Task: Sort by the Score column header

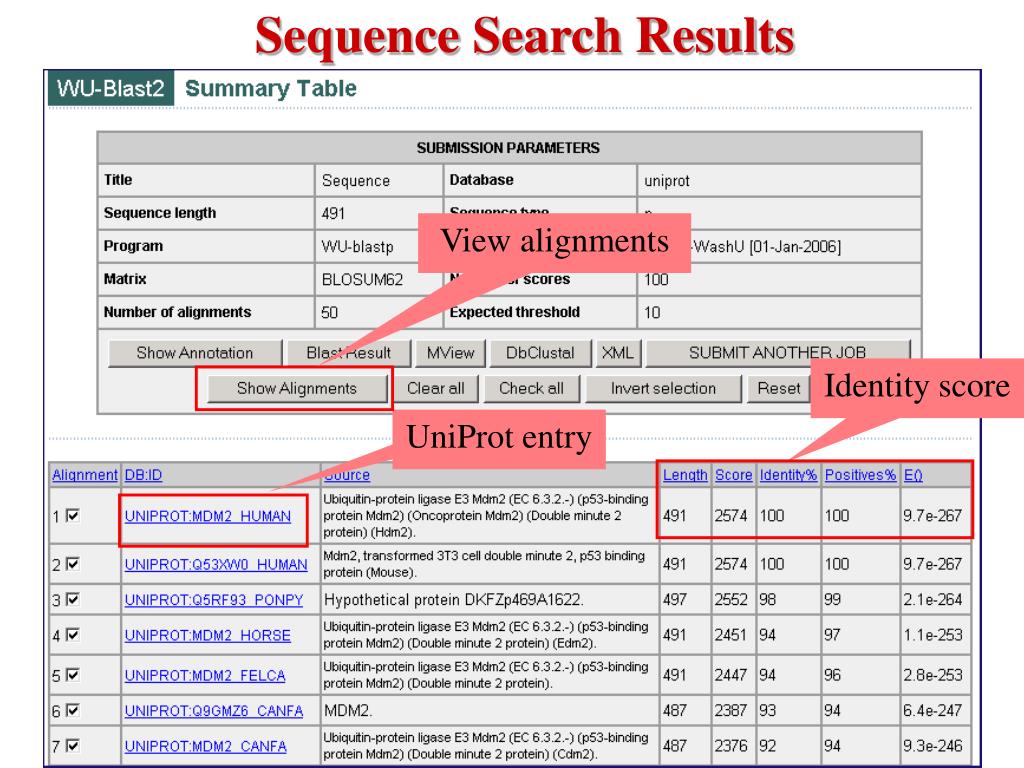Action: tap(733, 475)
